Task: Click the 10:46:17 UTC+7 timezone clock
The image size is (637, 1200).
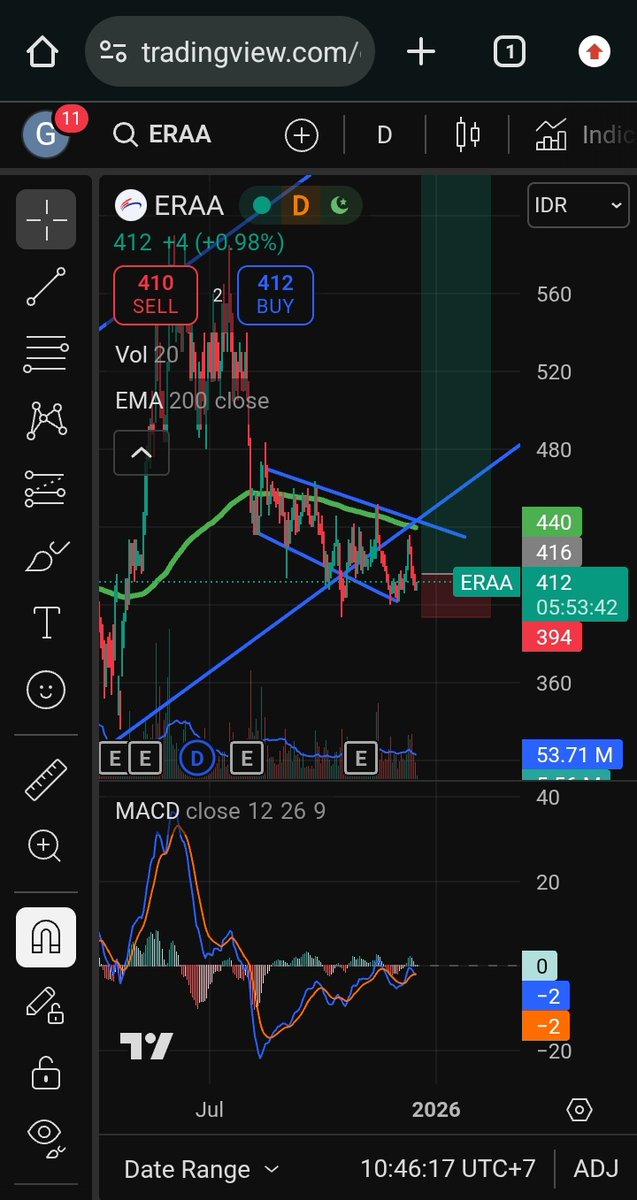Action: coord(448,1169)
